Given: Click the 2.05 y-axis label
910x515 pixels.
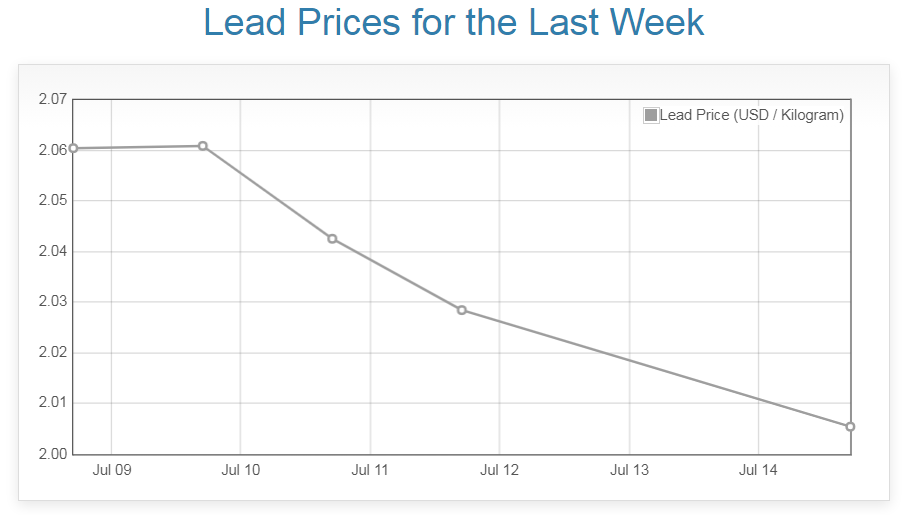Looking at the screenshot, I should (x=52, y=201).
